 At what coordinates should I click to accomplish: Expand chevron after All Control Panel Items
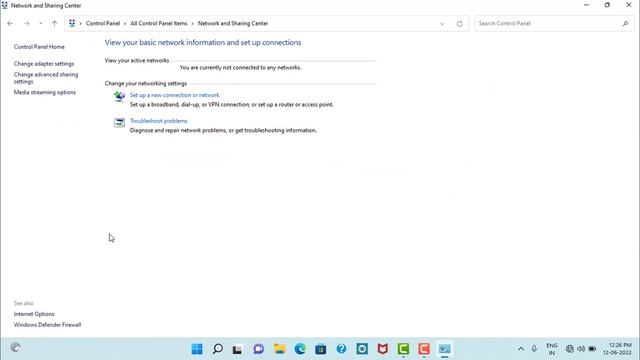pyautogui.click(x=193, y=24)
